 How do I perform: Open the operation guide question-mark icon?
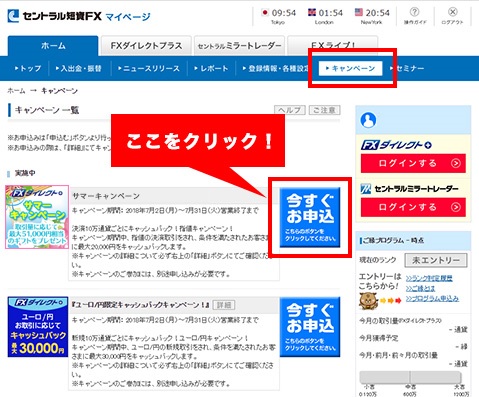point(414,12)
